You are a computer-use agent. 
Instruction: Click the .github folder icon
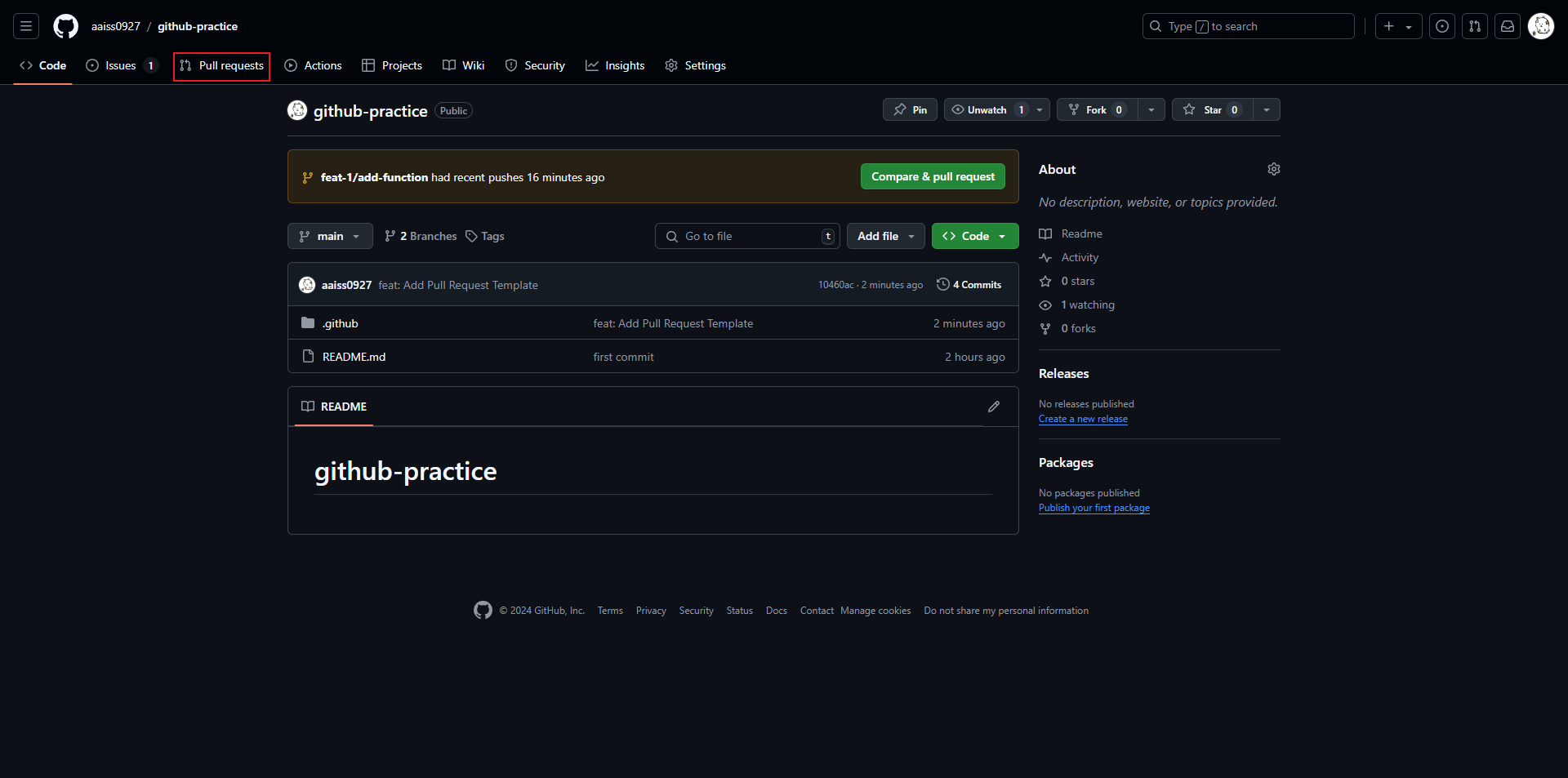[308, 323]
